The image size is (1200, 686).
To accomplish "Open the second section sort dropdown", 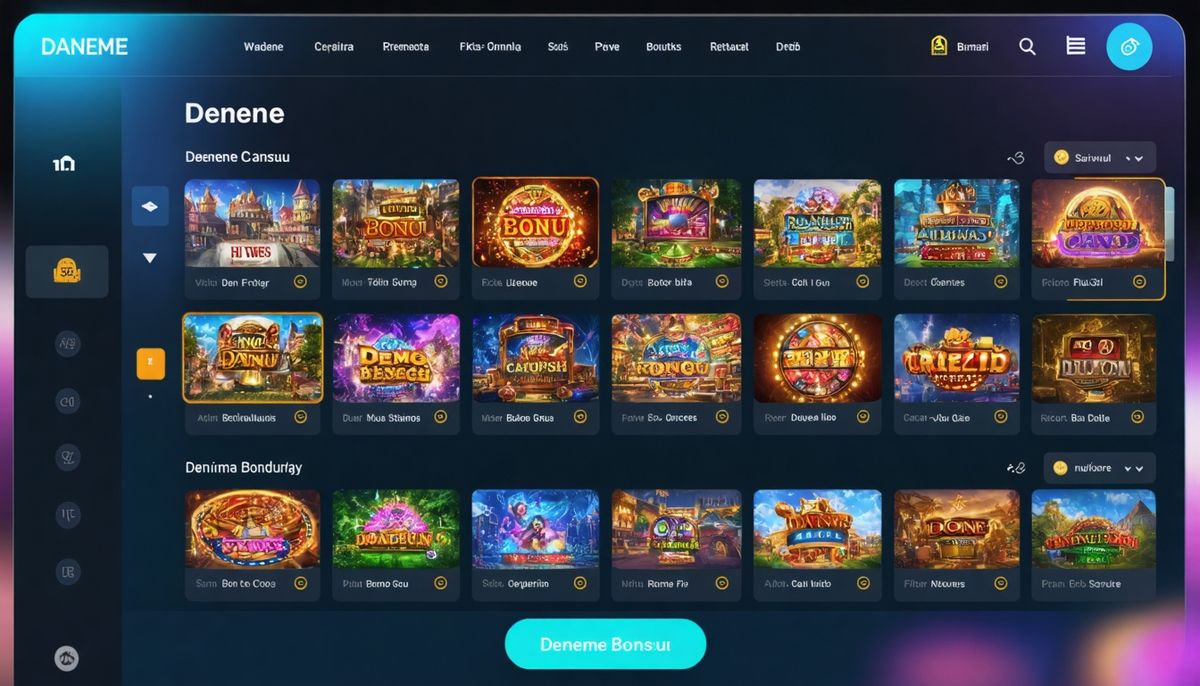I will point(1100,468).
